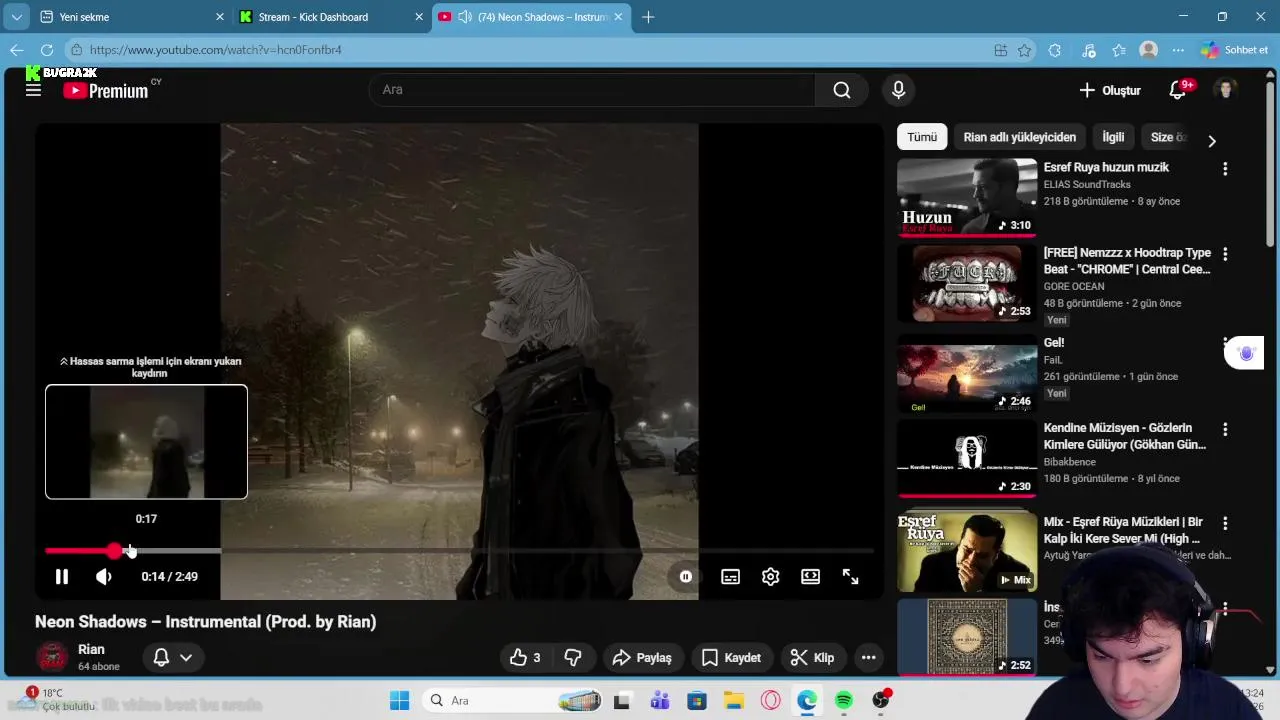This screenshot has height=720, width=1280.
Task: Pause the video playback
Action: 62,577
